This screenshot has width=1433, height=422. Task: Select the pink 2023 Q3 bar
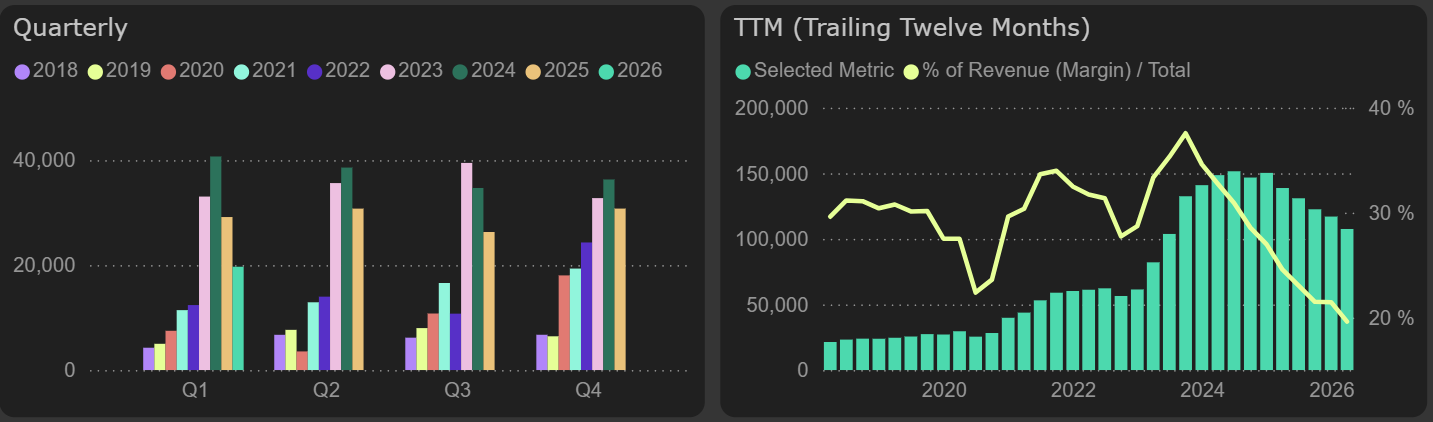click(x=466, y=266)
